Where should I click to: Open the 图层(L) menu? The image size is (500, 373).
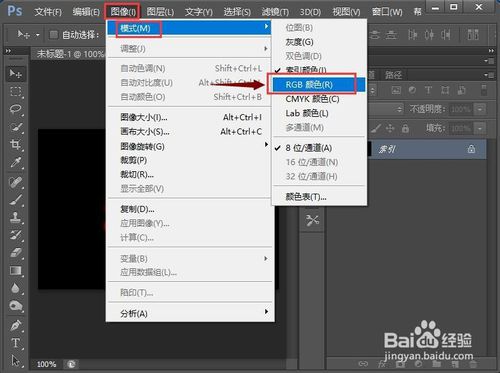pos(160,12)
